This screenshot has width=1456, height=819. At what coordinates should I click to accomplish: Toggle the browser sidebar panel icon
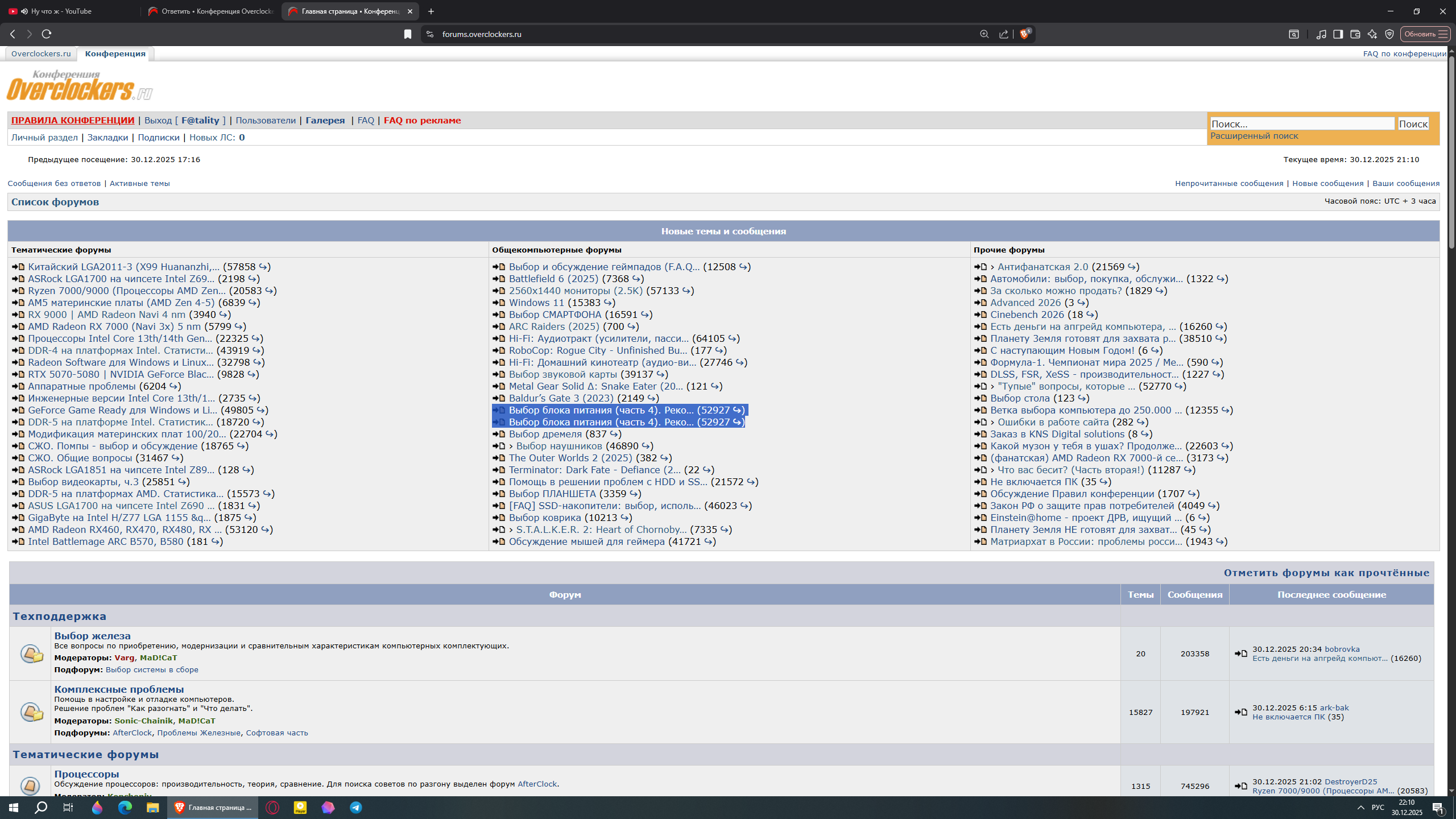pyautogui.click(x=1338, y=34)
